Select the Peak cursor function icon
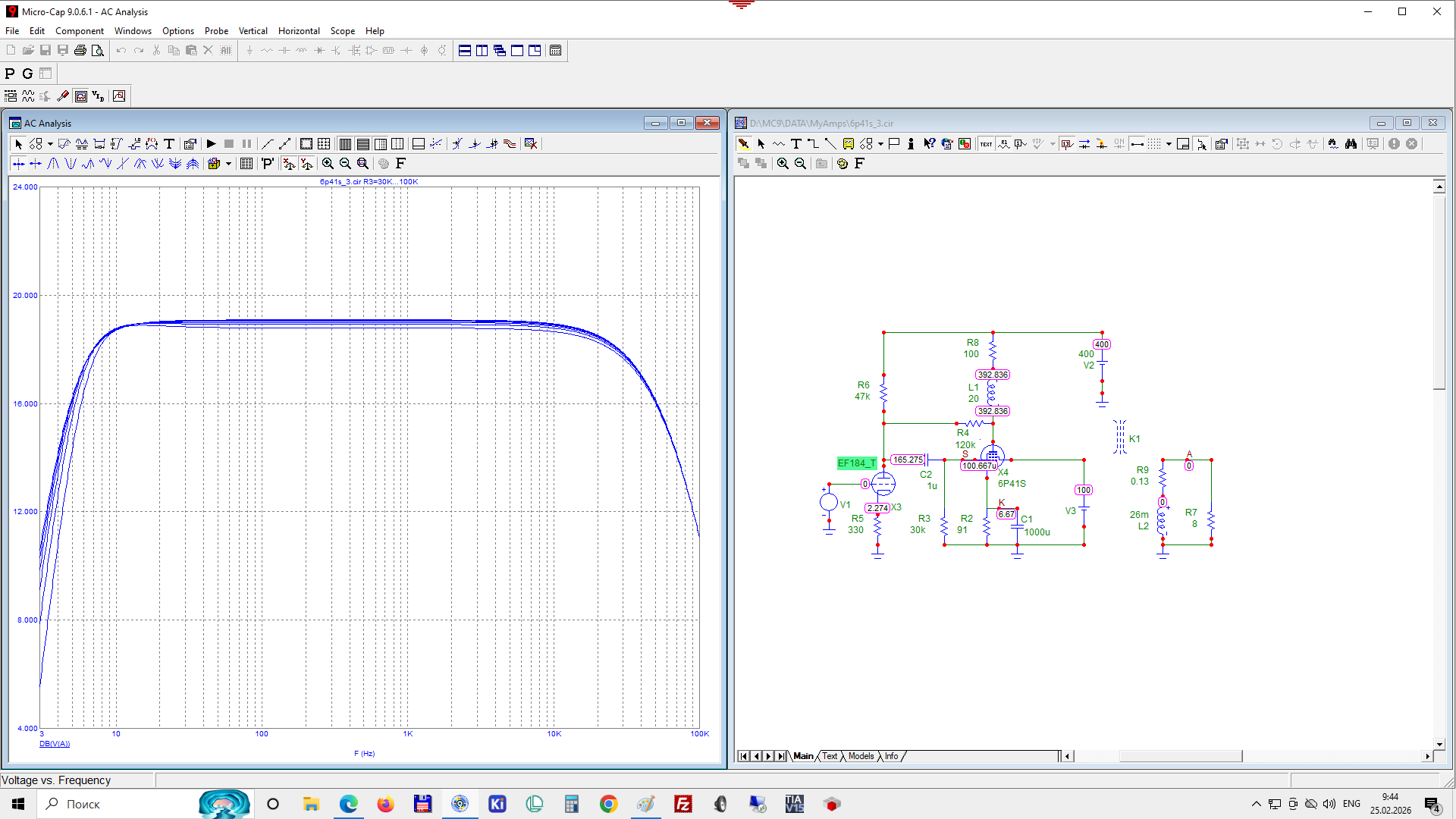Screen dimensions: 1456x819 point(53,164)
